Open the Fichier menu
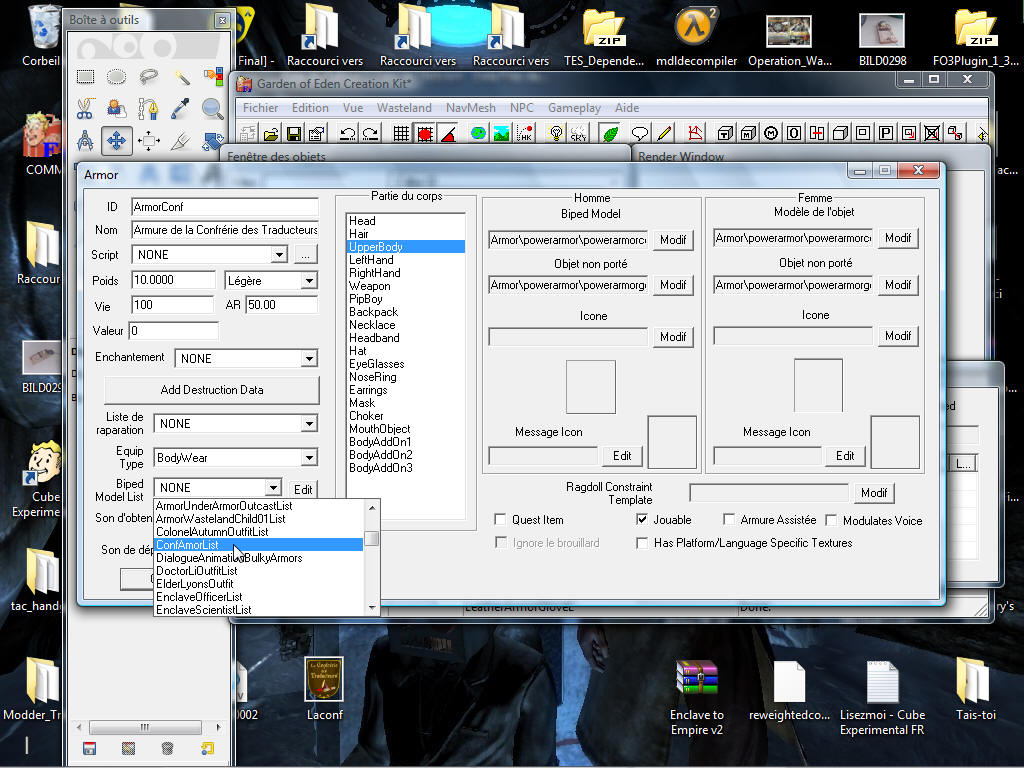 pos(261,108)
